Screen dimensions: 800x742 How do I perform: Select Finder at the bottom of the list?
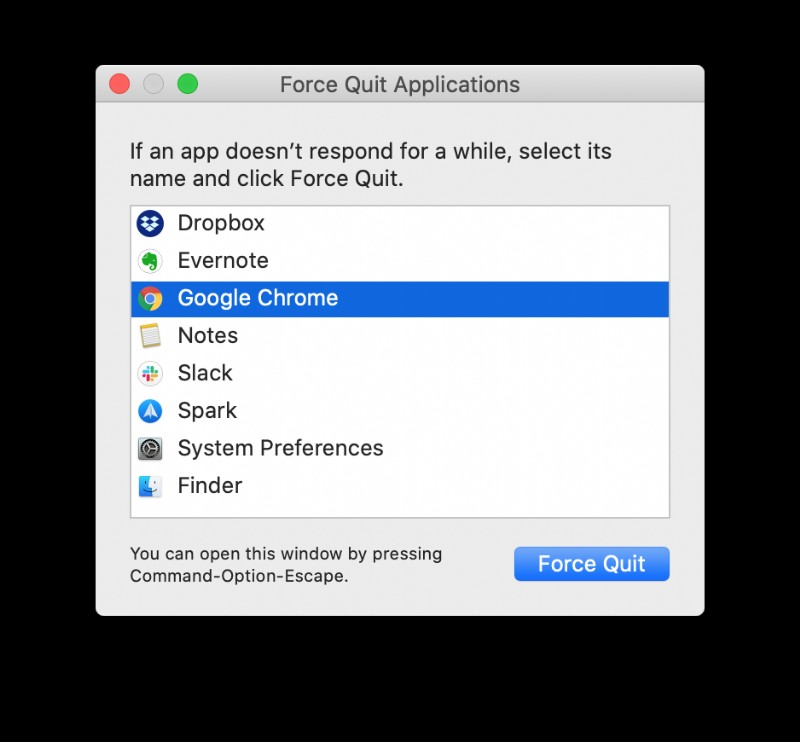point(209,485)
